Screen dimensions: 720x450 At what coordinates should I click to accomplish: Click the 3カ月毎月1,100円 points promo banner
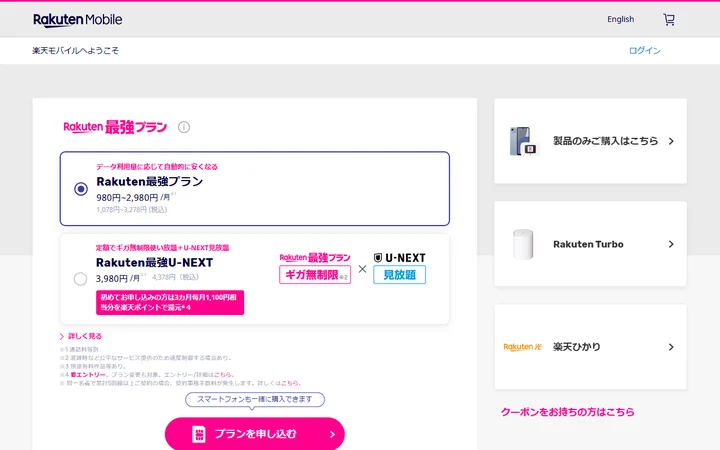pyautogui.click(x=170, y=303)
